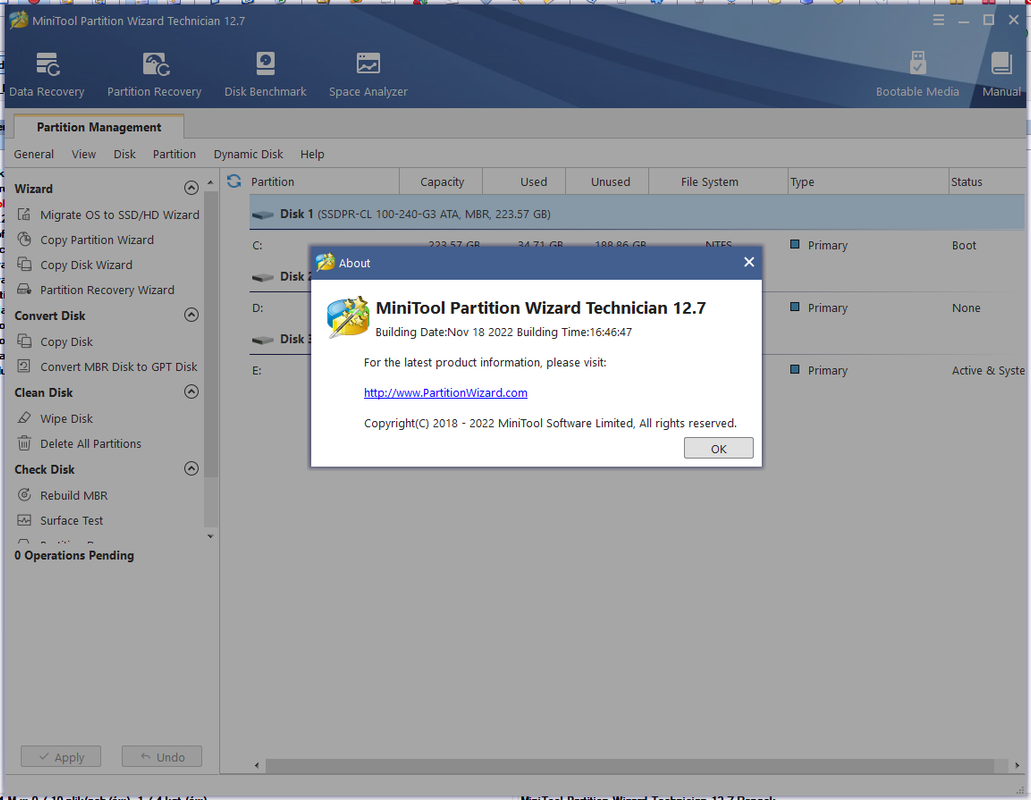Click the Apply button
This screenshot has height=800, width=1031.
tap(61, 757)
